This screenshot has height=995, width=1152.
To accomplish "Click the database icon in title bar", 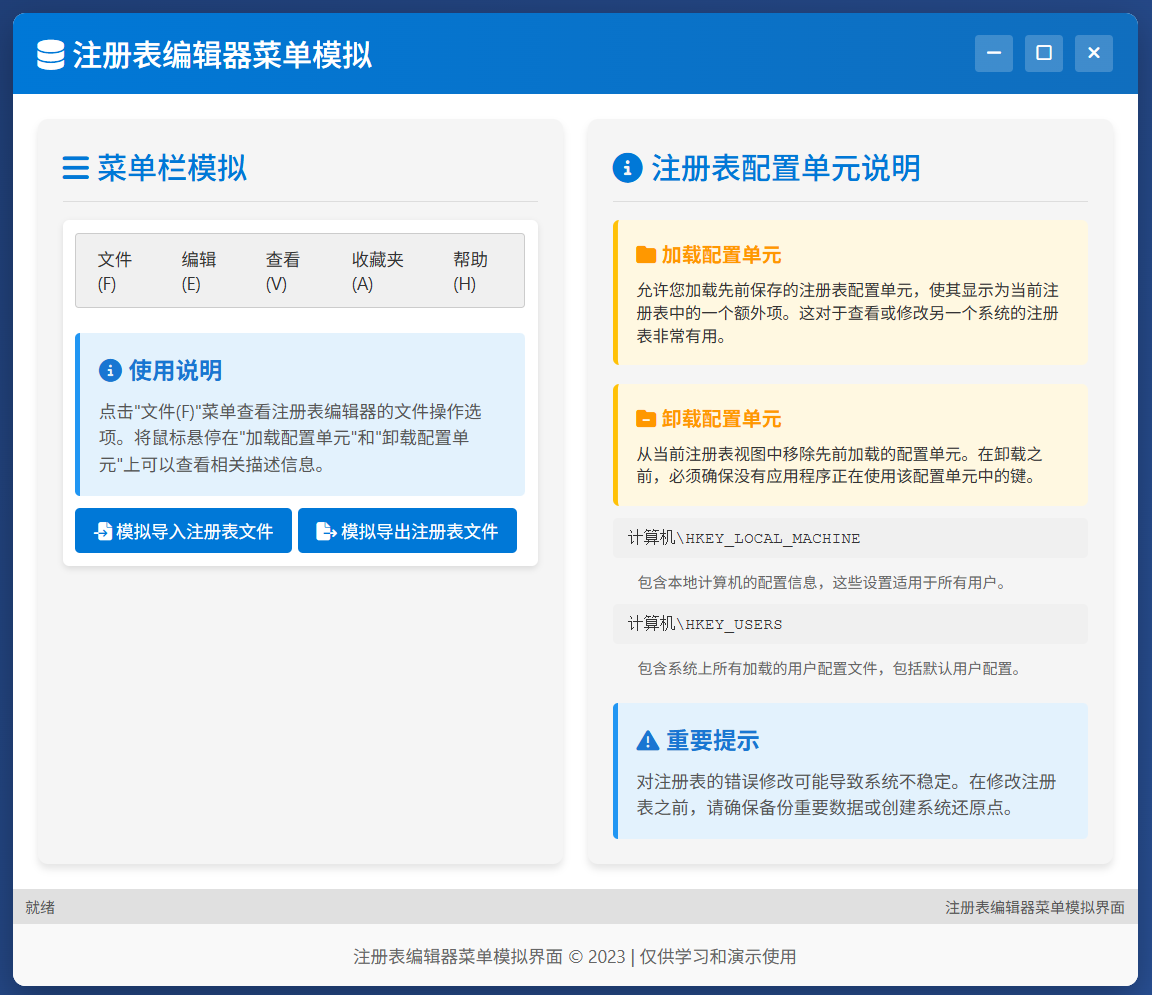I will (51, 55).
